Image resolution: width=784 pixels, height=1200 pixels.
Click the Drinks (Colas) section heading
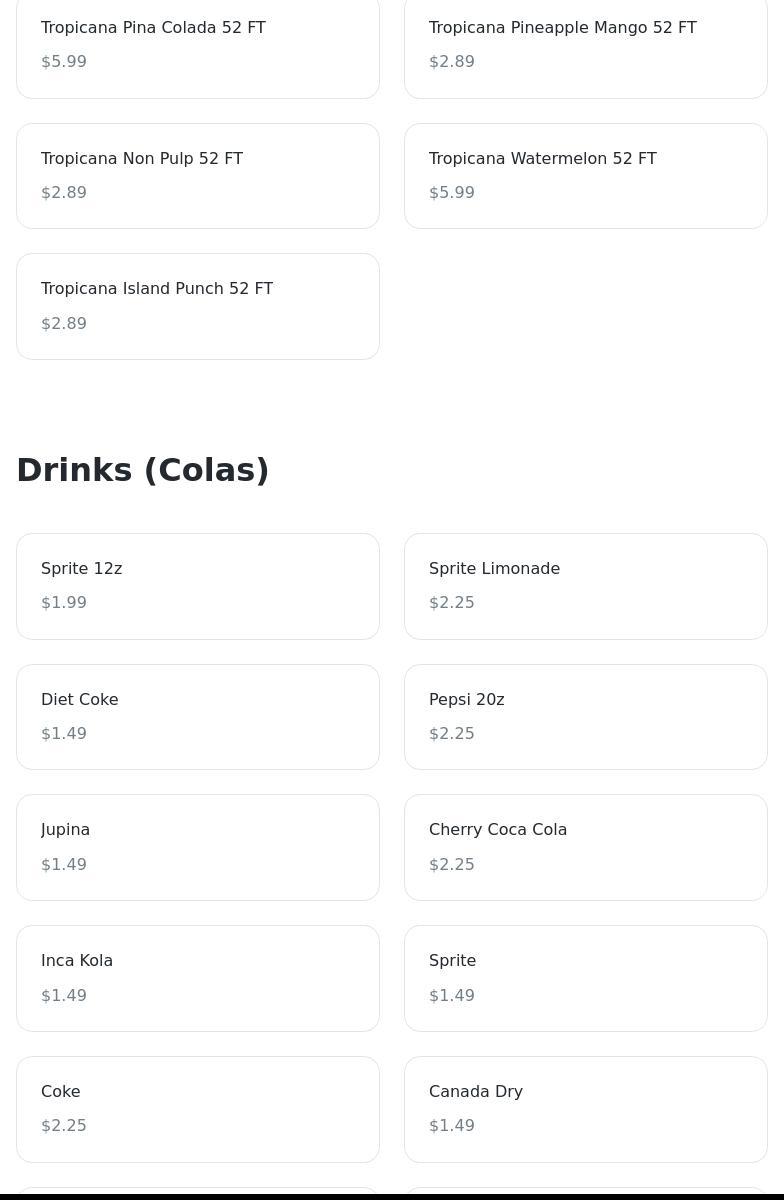(x=143, y=470)
